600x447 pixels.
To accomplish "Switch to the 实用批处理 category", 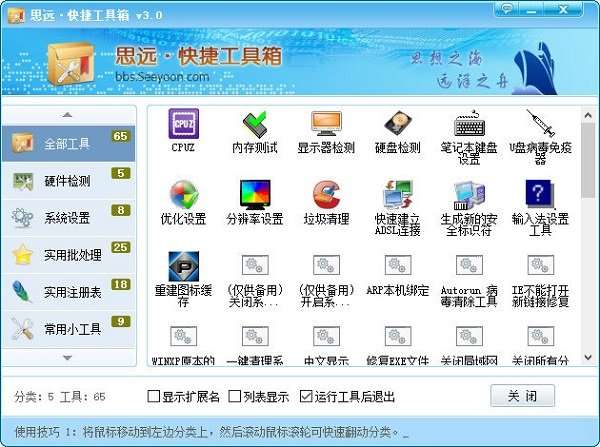I will pos(68,255).
